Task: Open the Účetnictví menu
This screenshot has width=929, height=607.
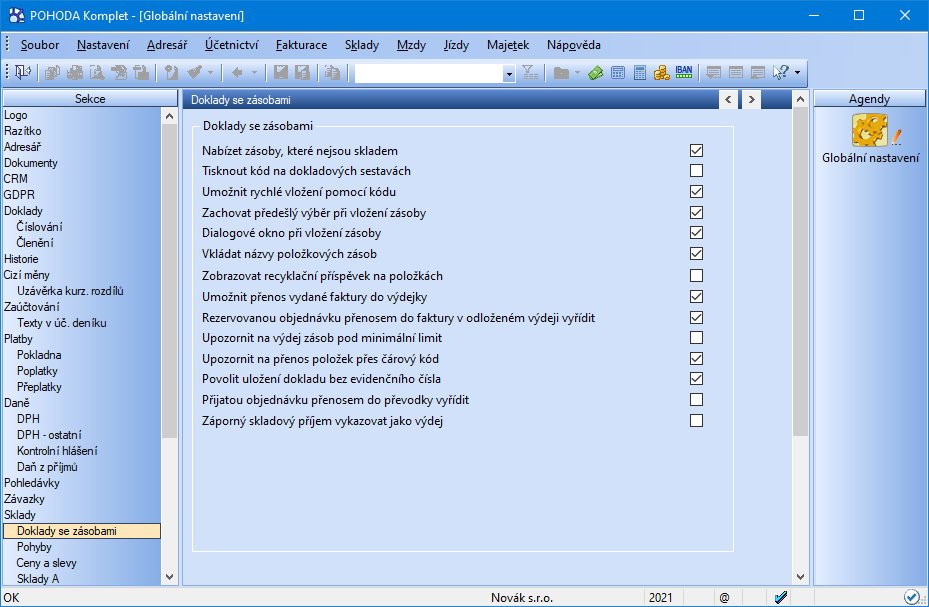Action: (x=232, y=45)
